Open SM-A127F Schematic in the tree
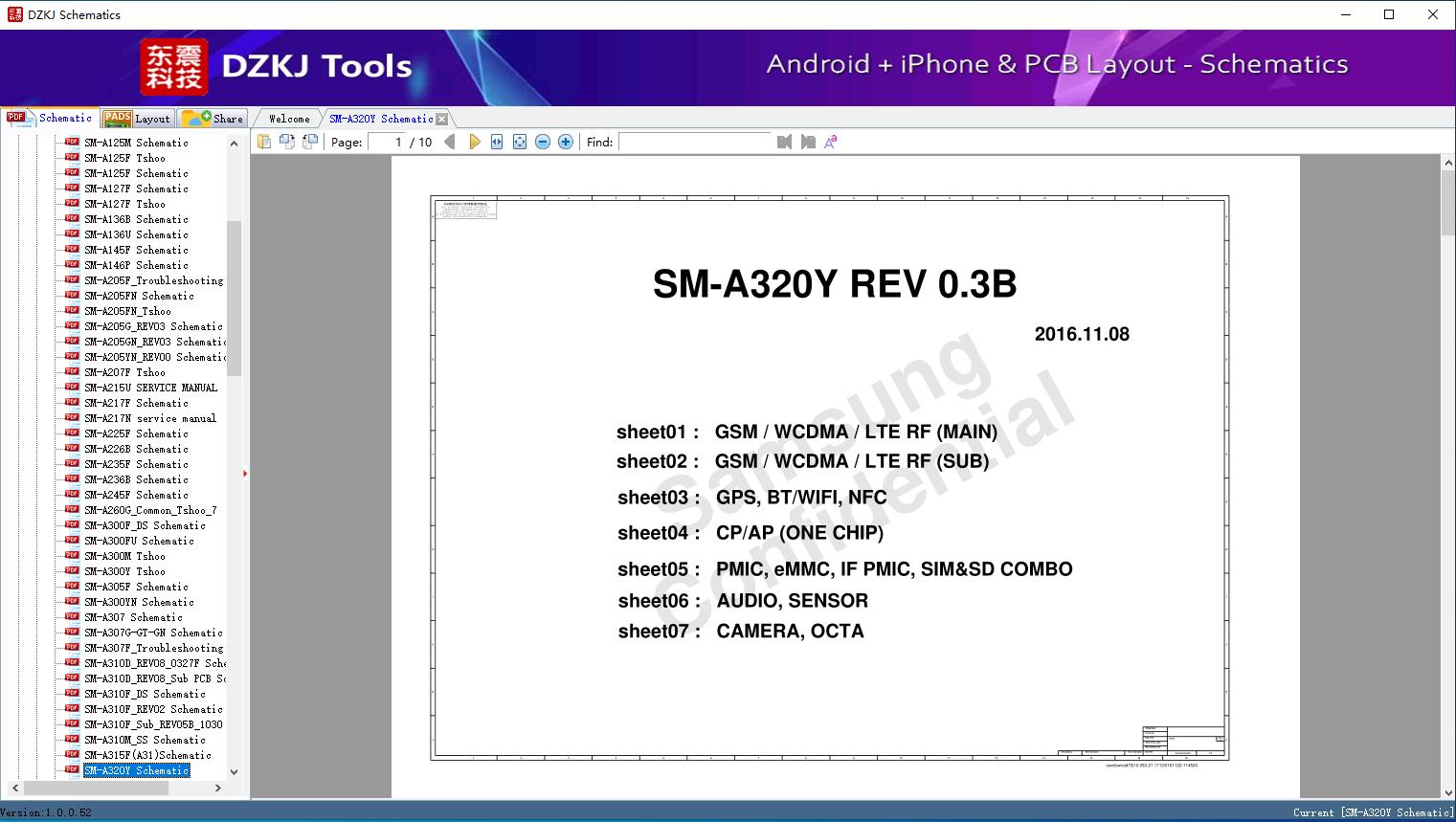The width and height of the screenshot is (1456, 822). tap(136, 189)
